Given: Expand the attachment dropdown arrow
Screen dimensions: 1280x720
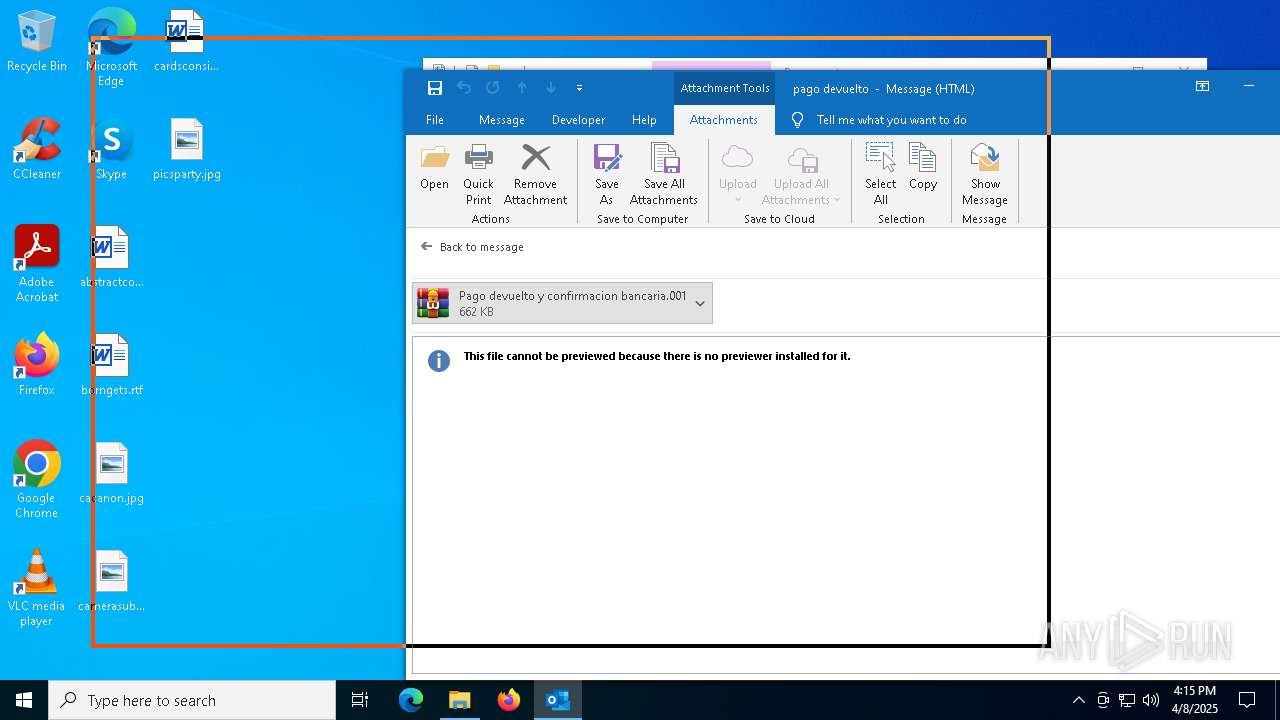Looking at the screenshot, I should click(x=700, y=303).
